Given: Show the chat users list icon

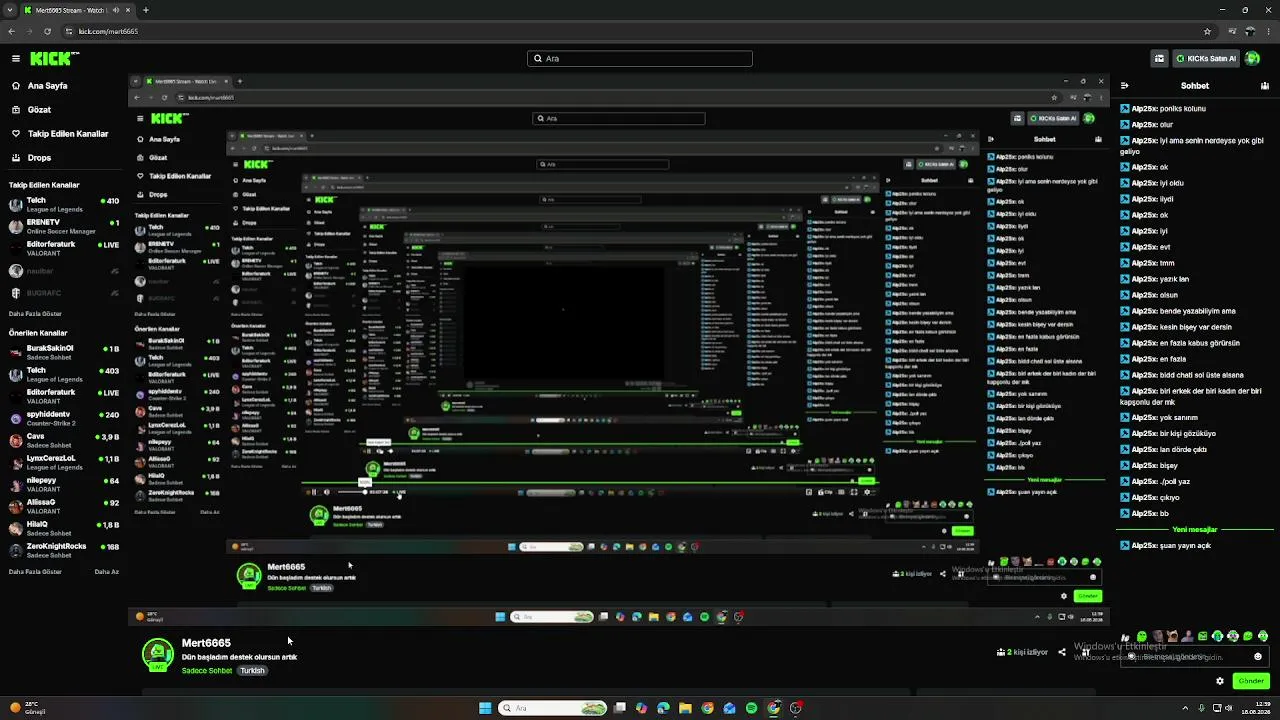Looking at the screenshot, I should pos(1265,86).
